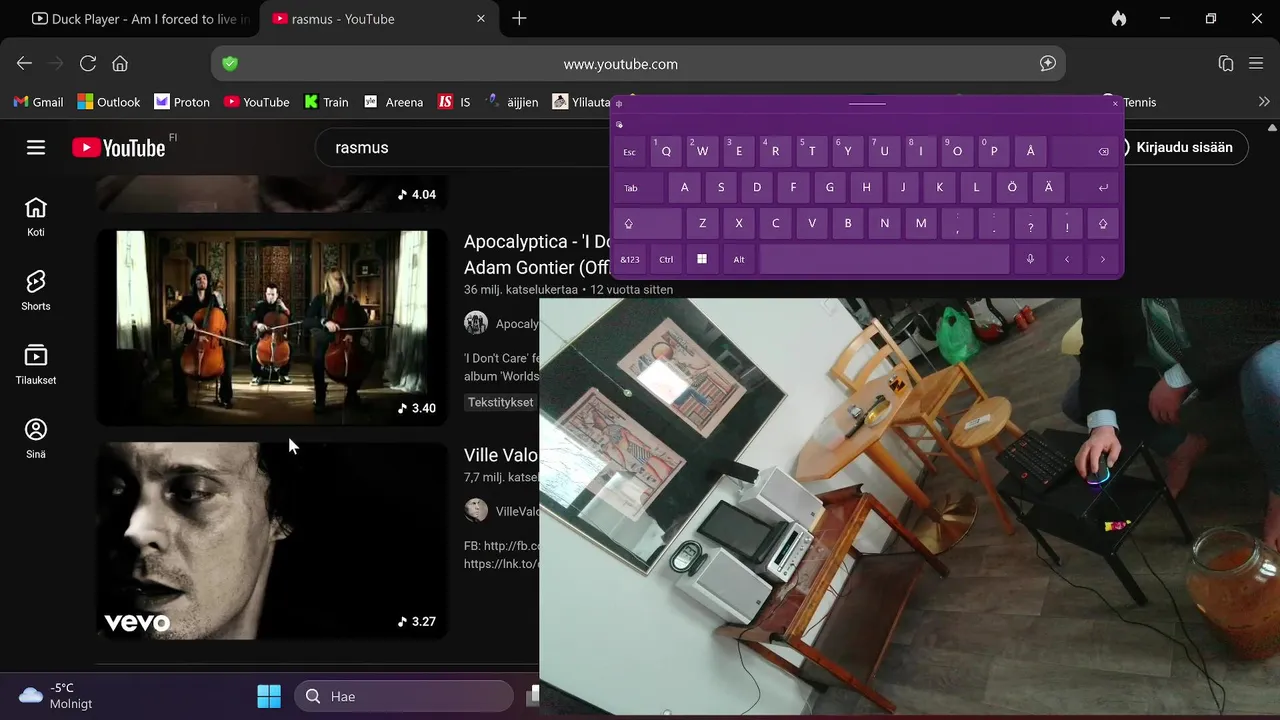Open Koti in the YouTube sidebar
1280x720 pixels.
[36, 217]
